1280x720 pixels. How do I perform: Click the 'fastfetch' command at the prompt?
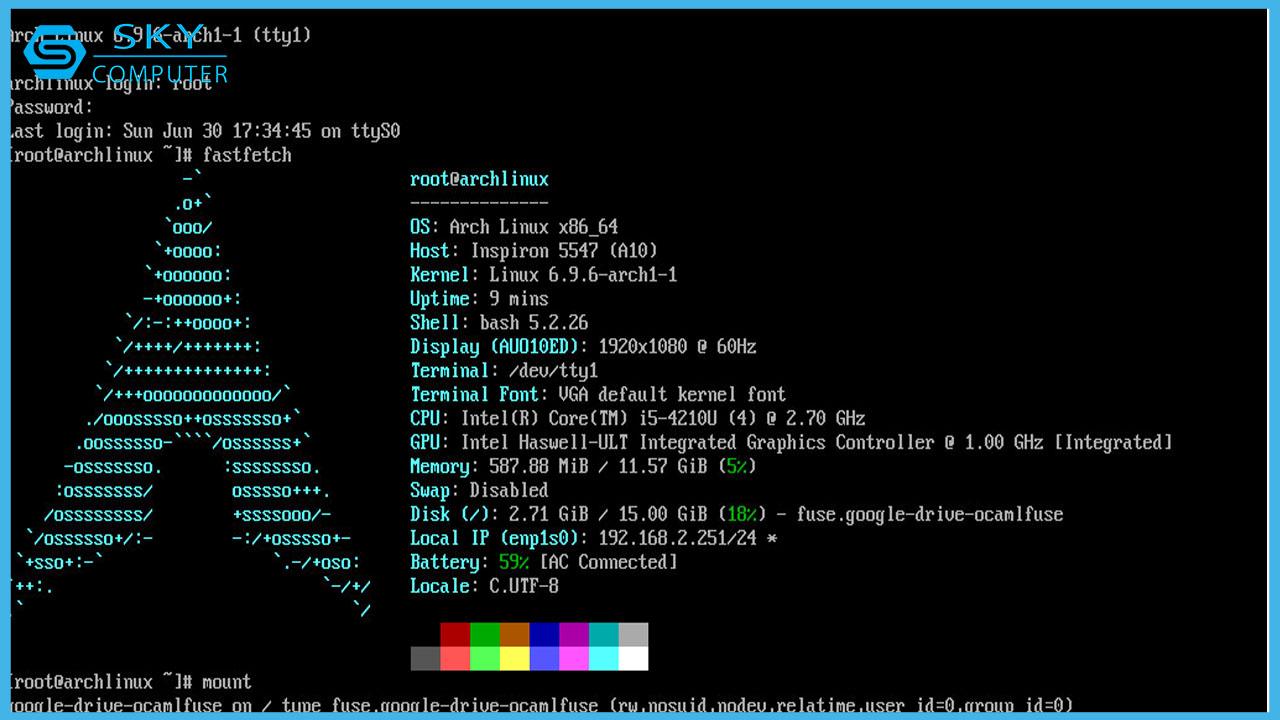click(x=247, y=156)
